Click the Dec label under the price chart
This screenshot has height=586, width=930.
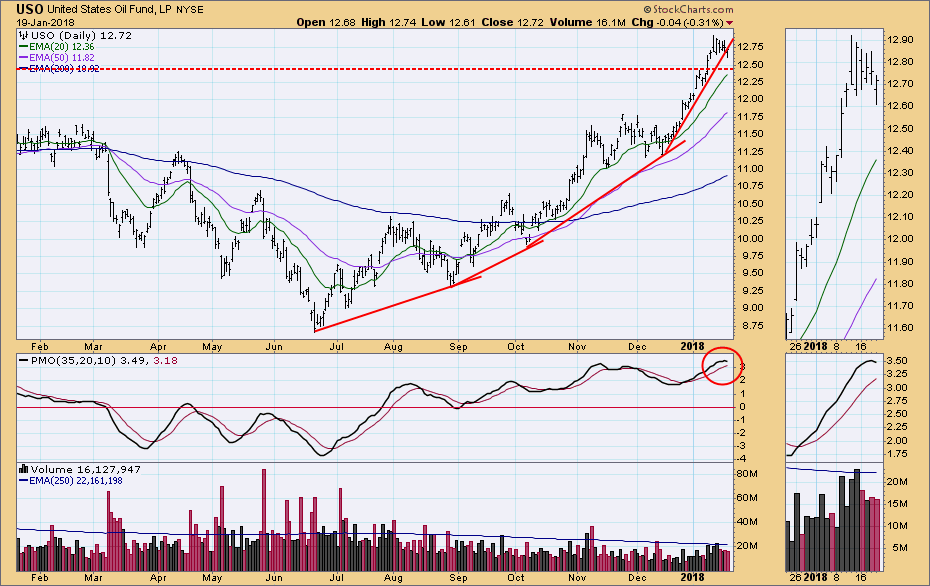pos(637,346)
